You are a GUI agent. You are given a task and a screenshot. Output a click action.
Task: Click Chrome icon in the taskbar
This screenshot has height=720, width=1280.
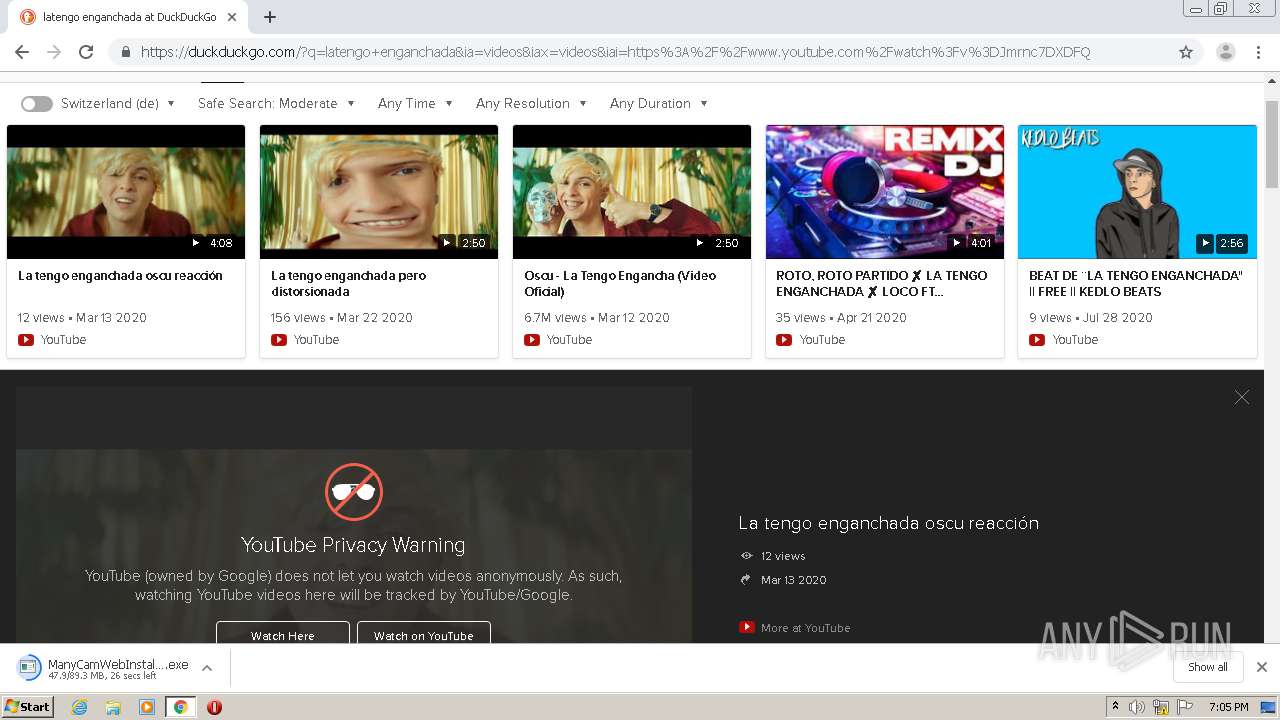click(x=180, y=707)
